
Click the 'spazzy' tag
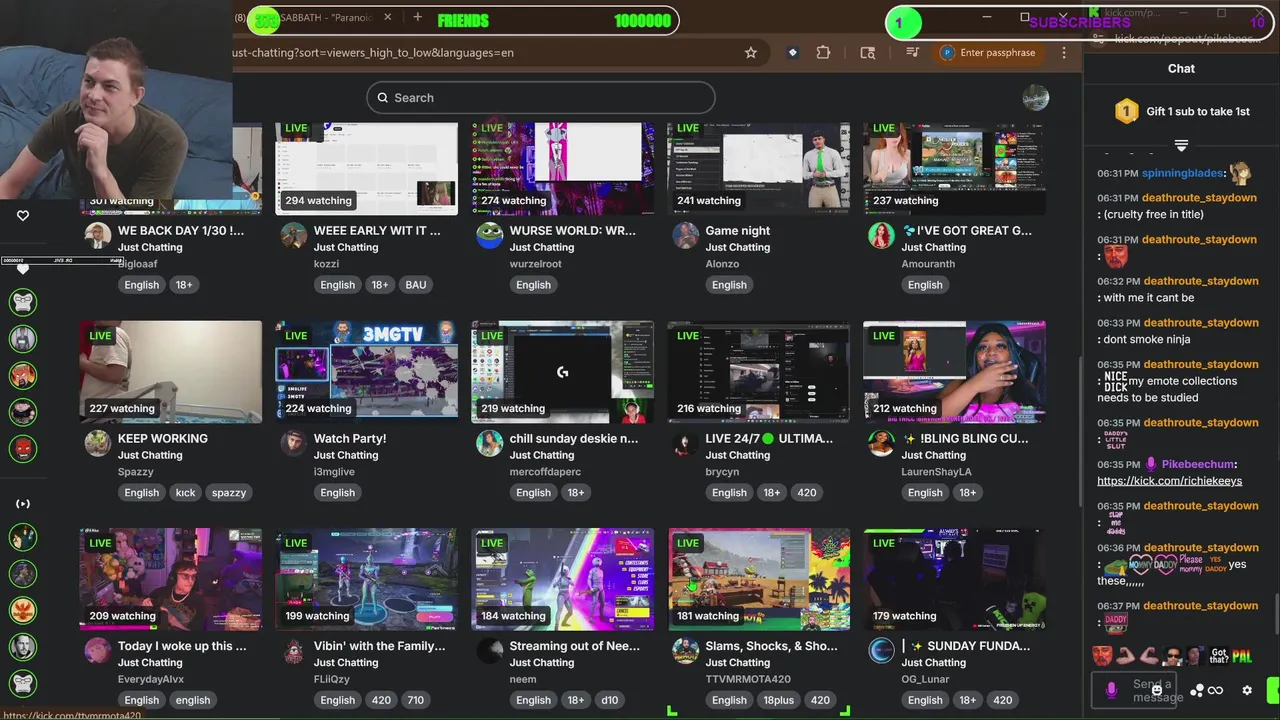(228, 493)
